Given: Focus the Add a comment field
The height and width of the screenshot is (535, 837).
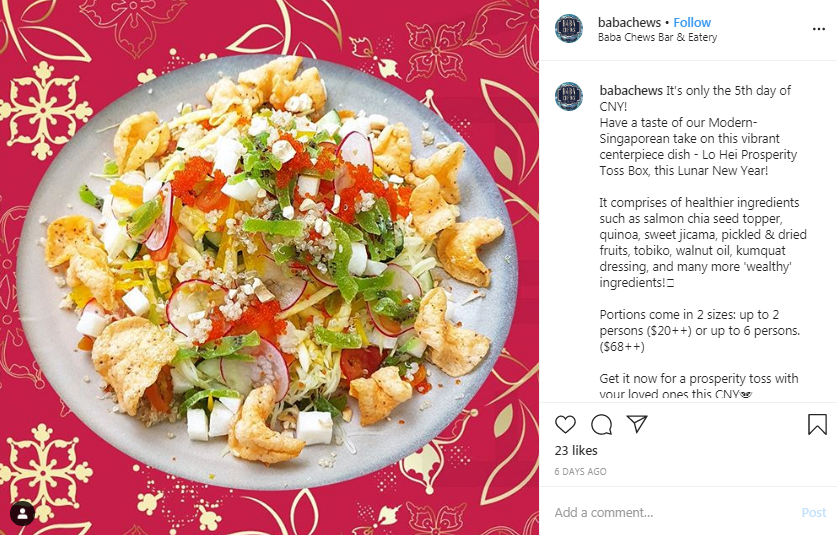Looking at the screenshot, I should (x=673, y=513).
